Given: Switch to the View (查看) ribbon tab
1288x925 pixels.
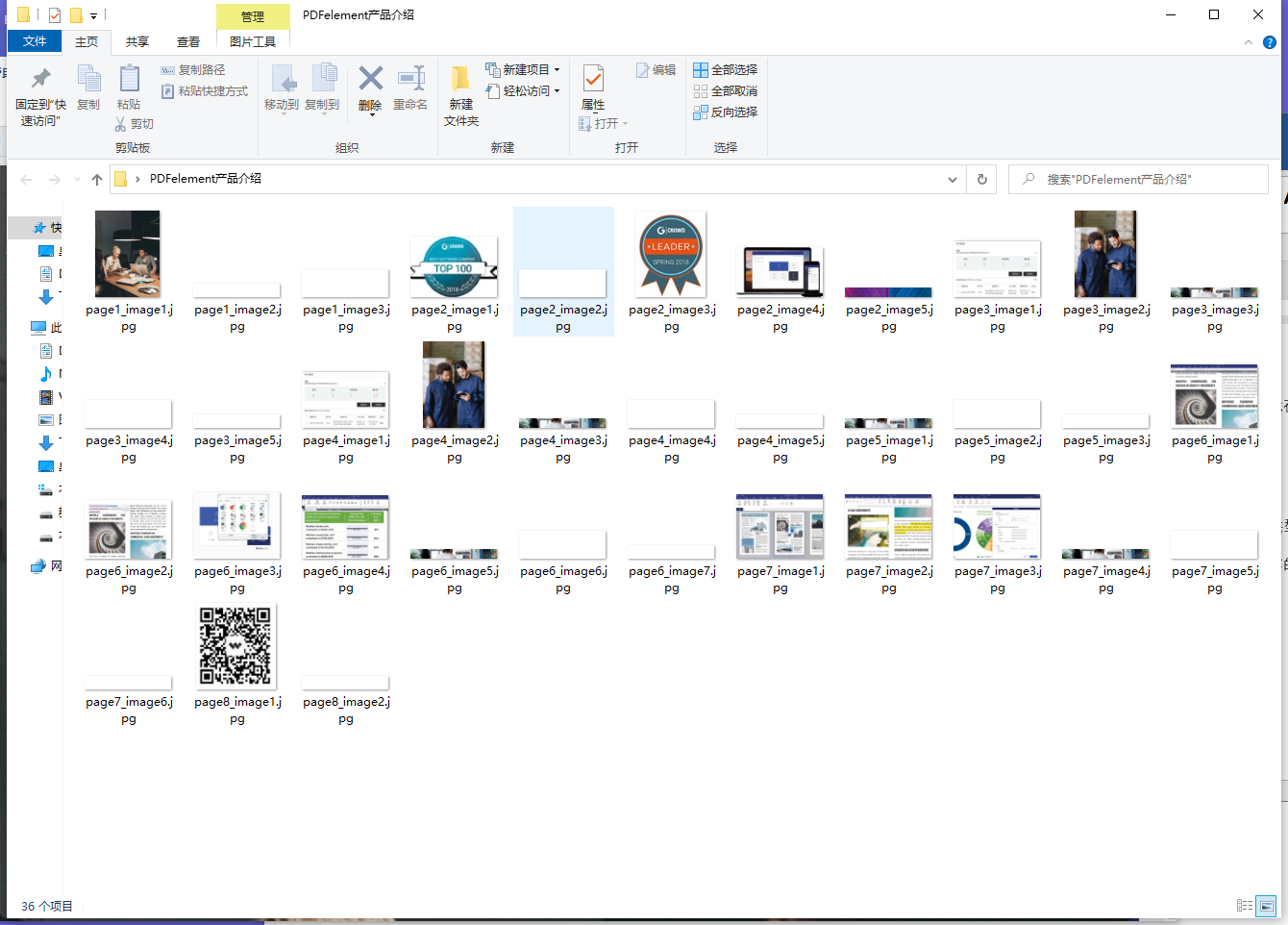Looking at the screenshot, I should pyautogui.click(x=188, y=42).
